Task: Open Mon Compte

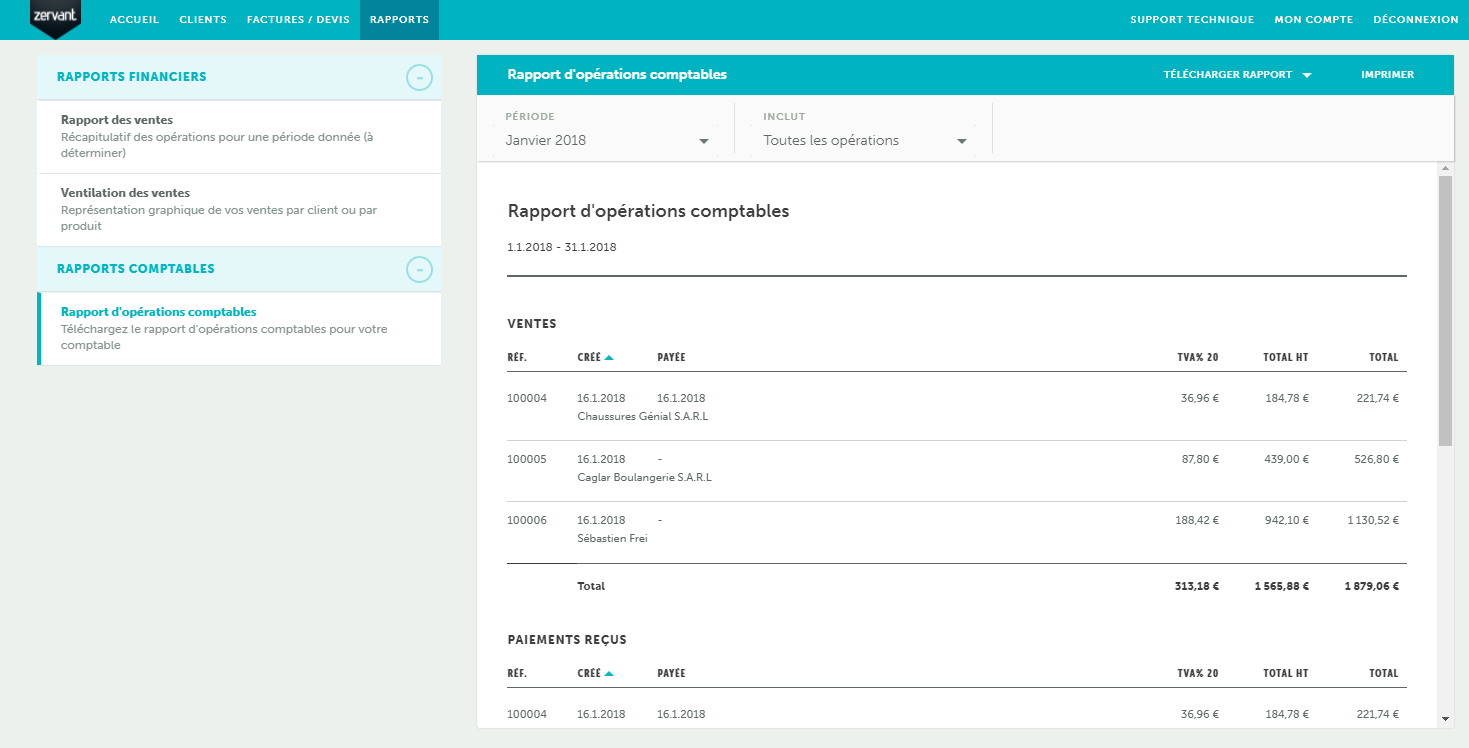Action: [1313, 20]
